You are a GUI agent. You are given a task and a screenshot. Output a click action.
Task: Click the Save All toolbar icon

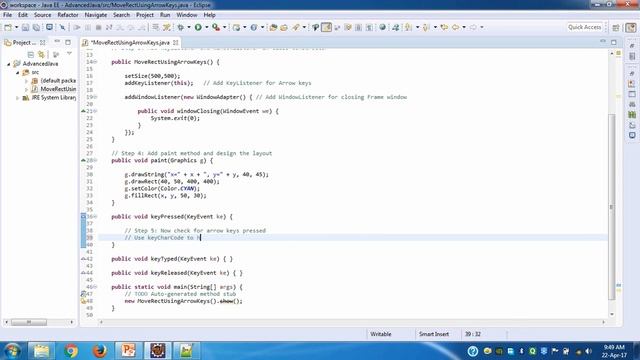point(36,27)
